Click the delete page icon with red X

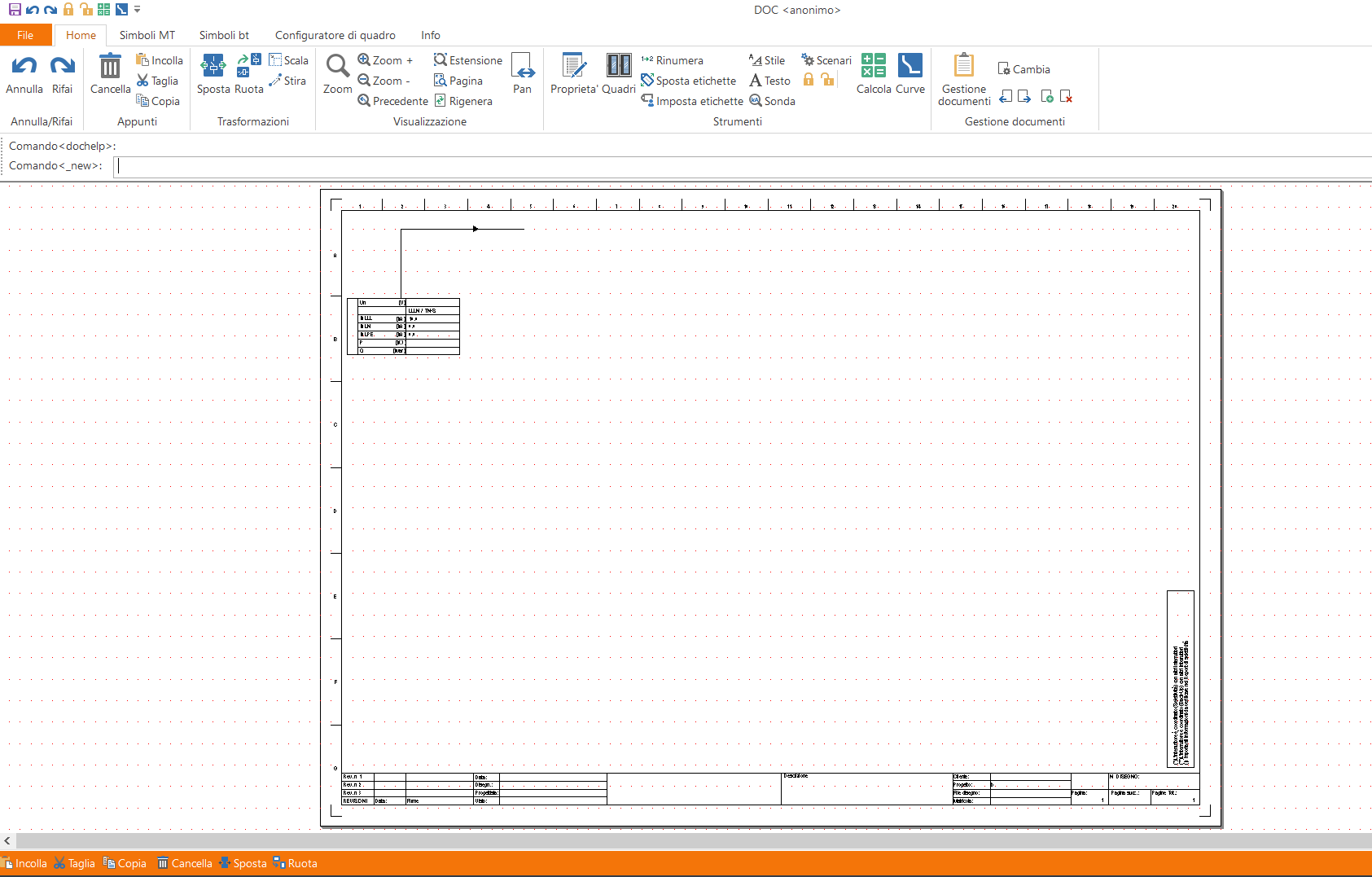click(1067, 97)
